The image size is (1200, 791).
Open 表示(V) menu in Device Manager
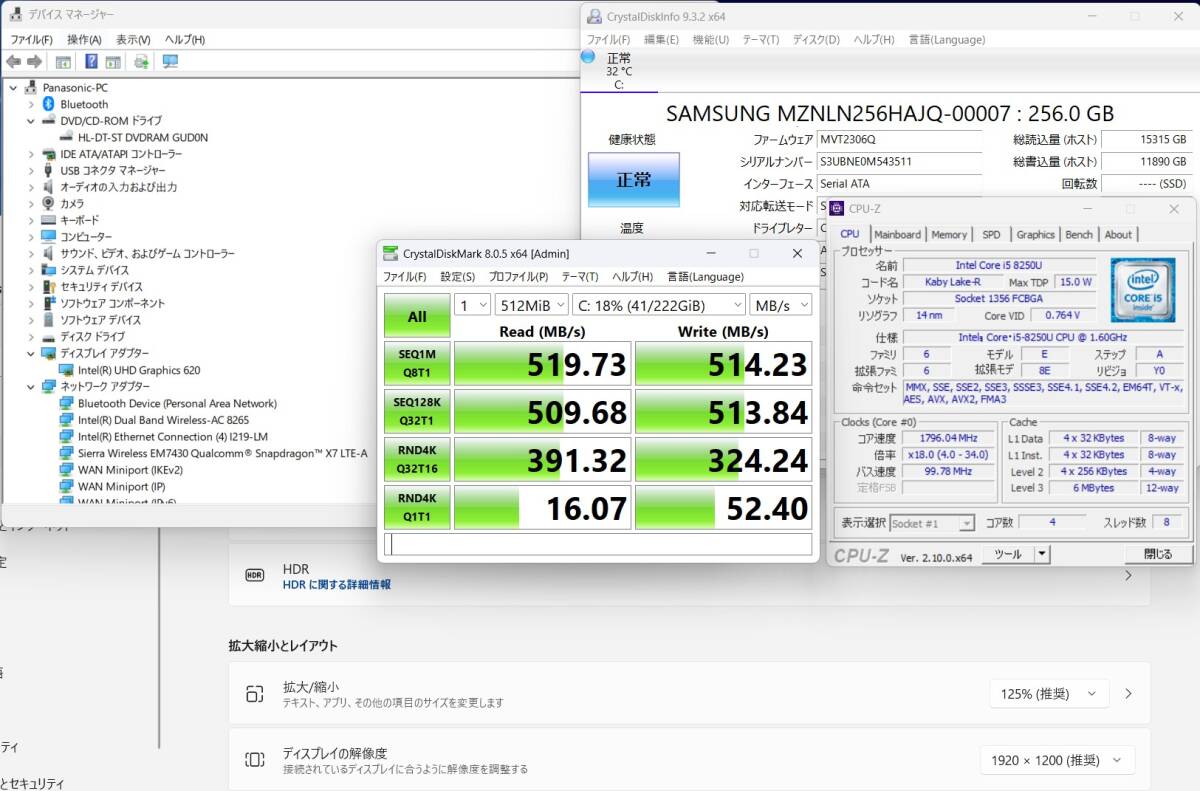click(133, 39)
